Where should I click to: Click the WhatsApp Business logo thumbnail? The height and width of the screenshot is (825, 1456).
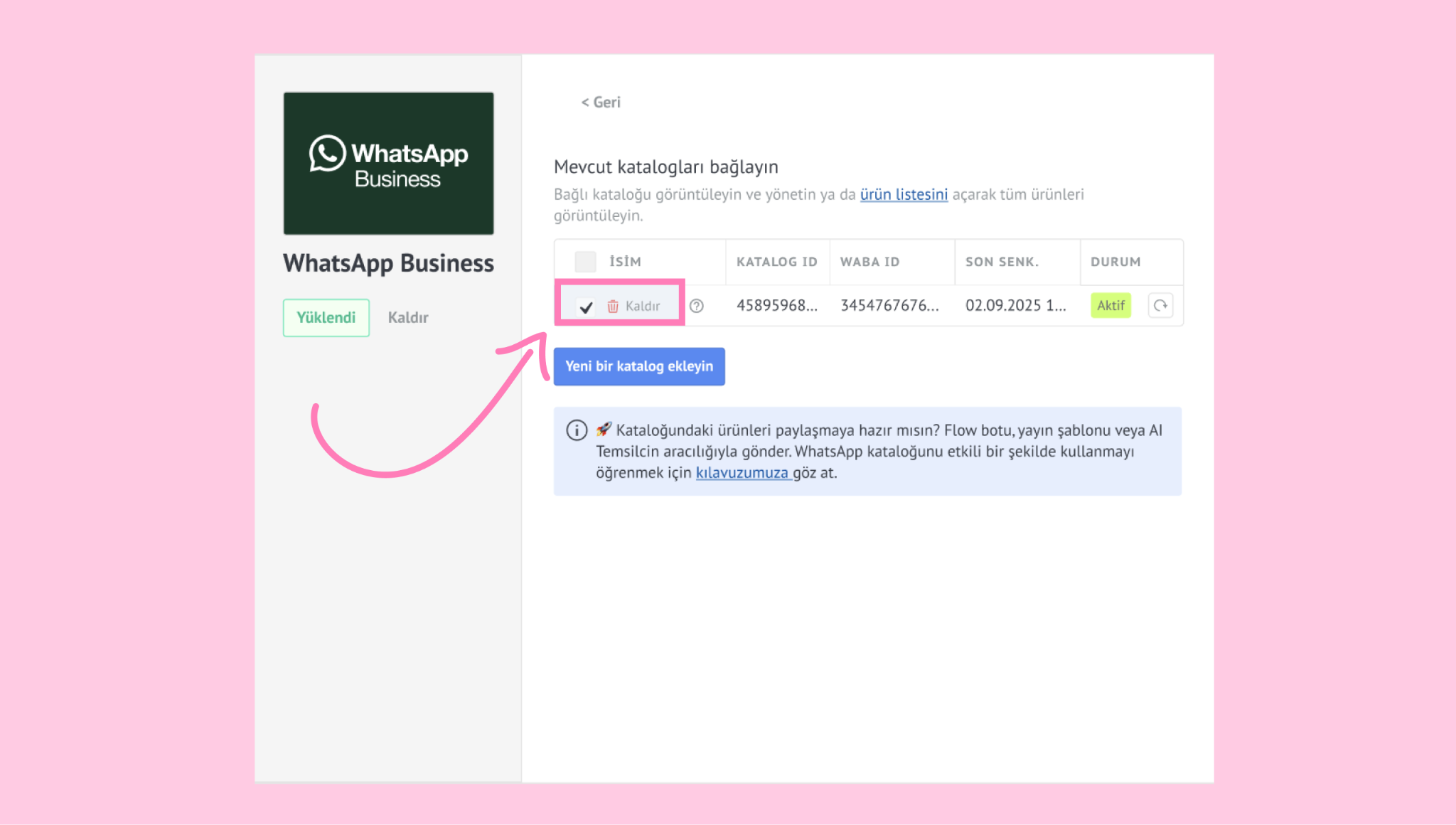(388, 163)
